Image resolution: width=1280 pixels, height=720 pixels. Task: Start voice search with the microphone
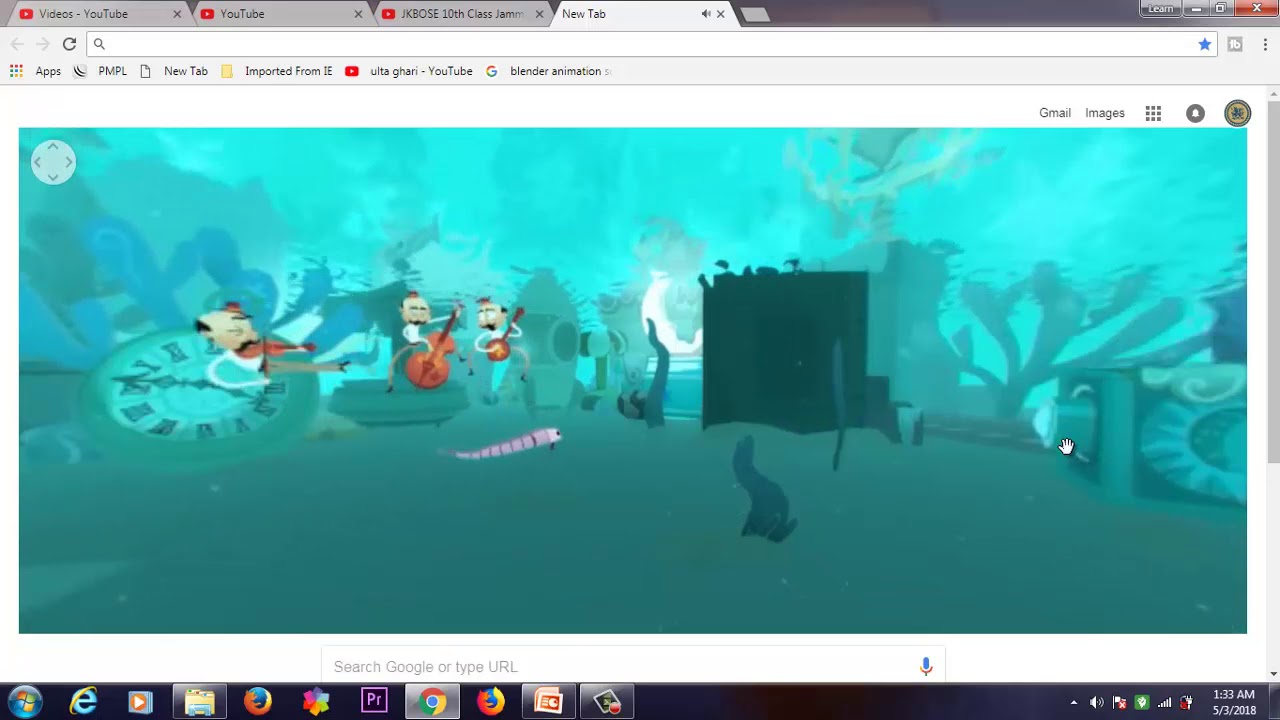[x=926, y=666]
